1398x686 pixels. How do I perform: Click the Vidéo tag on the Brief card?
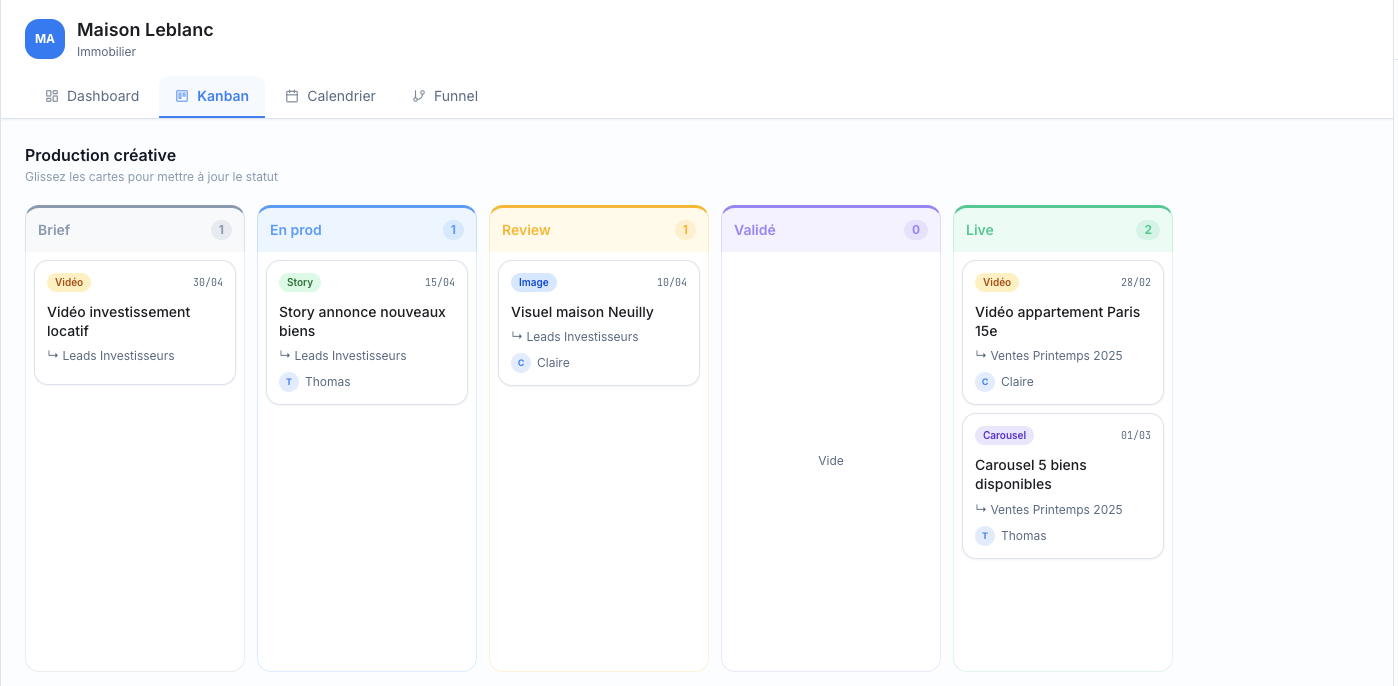click(x=69, y=283)
